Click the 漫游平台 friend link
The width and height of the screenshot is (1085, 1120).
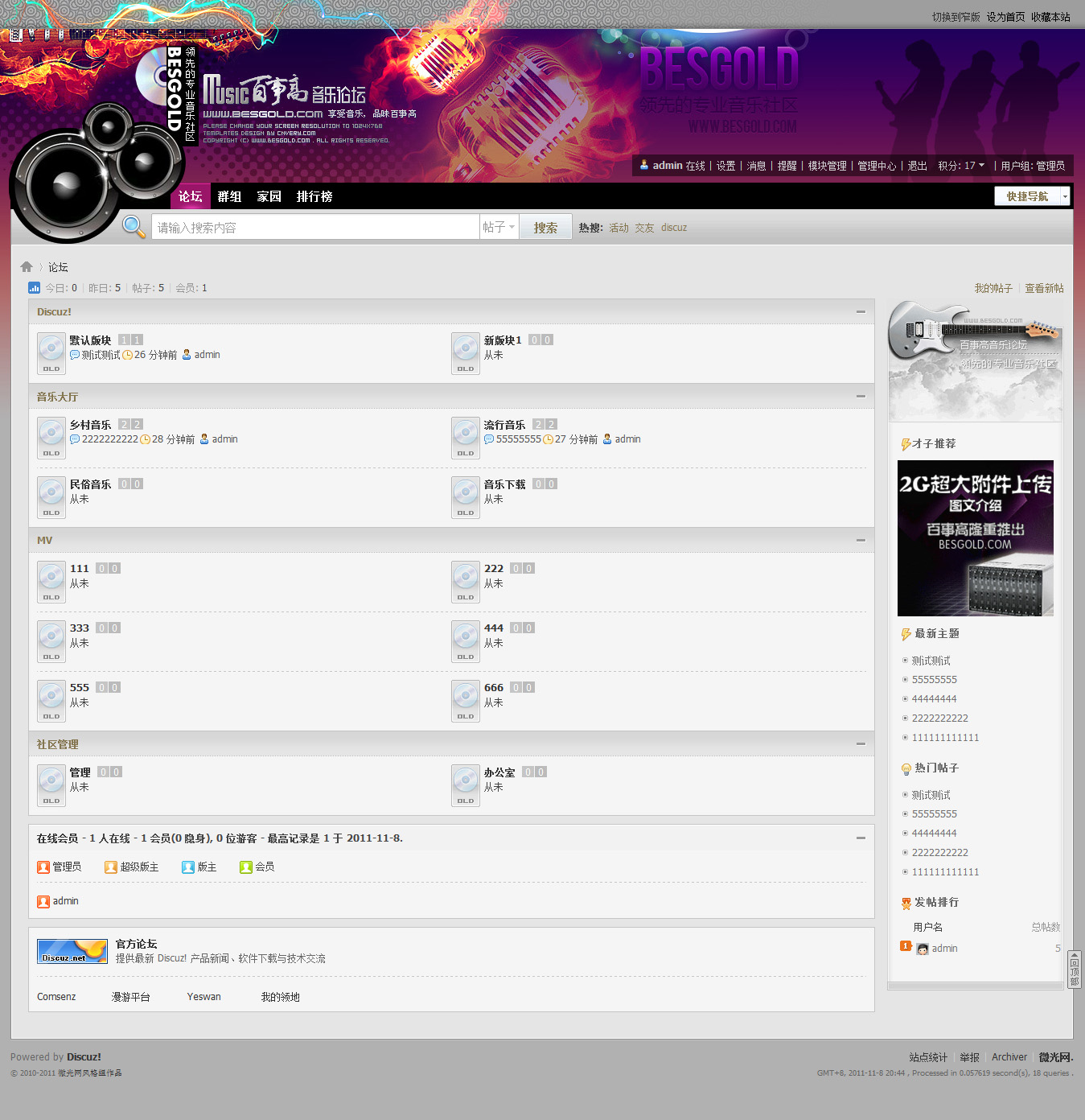coord(131,997)
